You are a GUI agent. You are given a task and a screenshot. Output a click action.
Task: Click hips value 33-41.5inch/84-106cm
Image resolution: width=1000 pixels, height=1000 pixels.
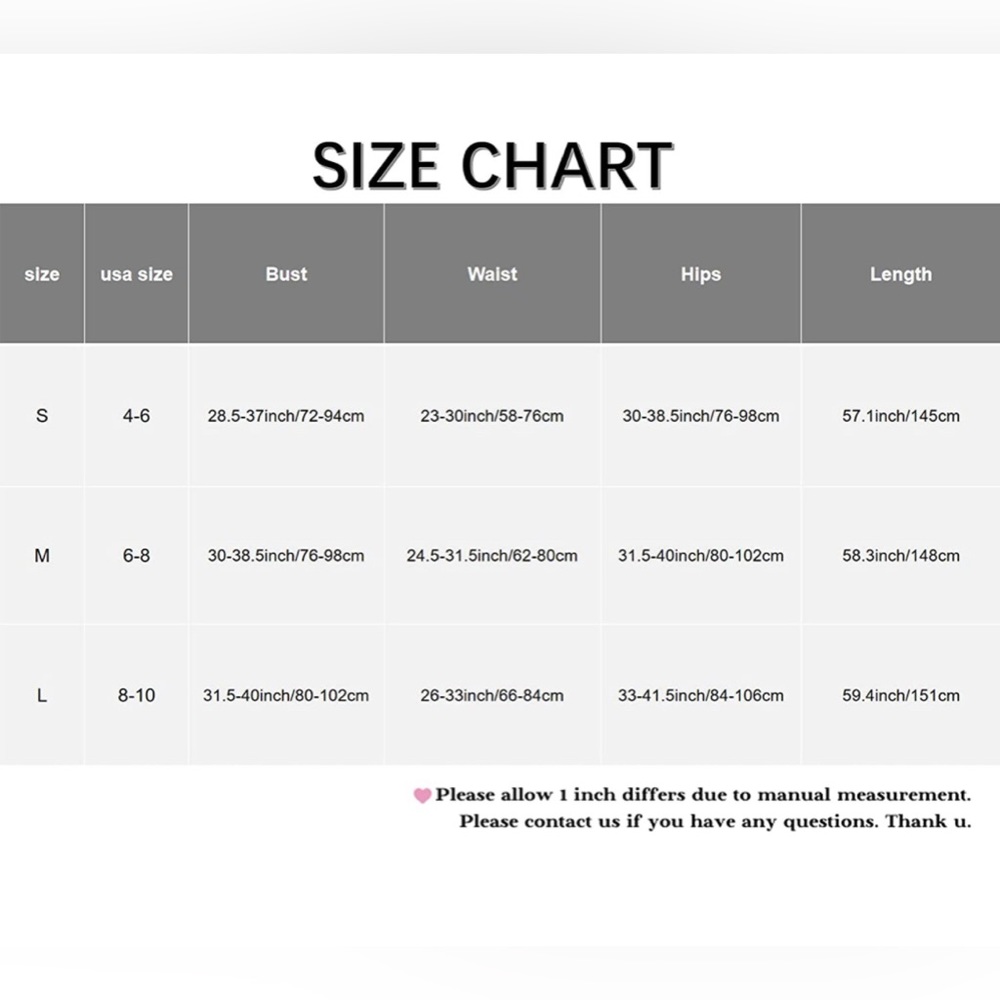pyautogui.click(x=701, y=695)
